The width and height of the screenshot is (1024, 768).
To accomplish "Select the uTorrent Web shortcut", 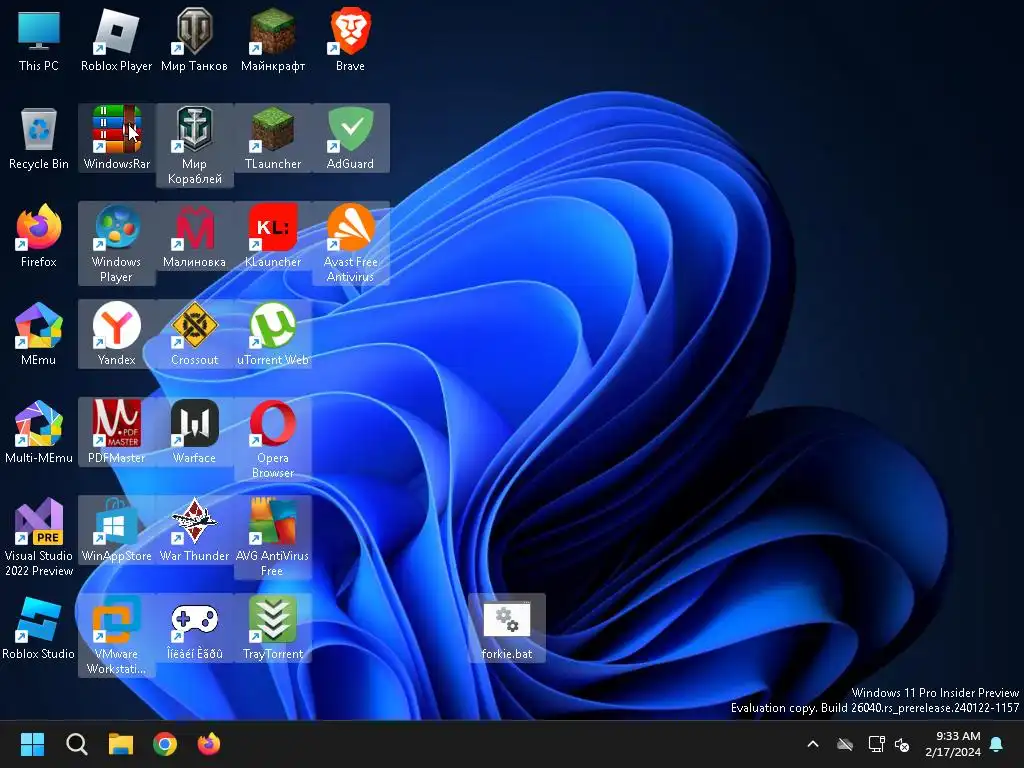I will [x=272, y=334].
